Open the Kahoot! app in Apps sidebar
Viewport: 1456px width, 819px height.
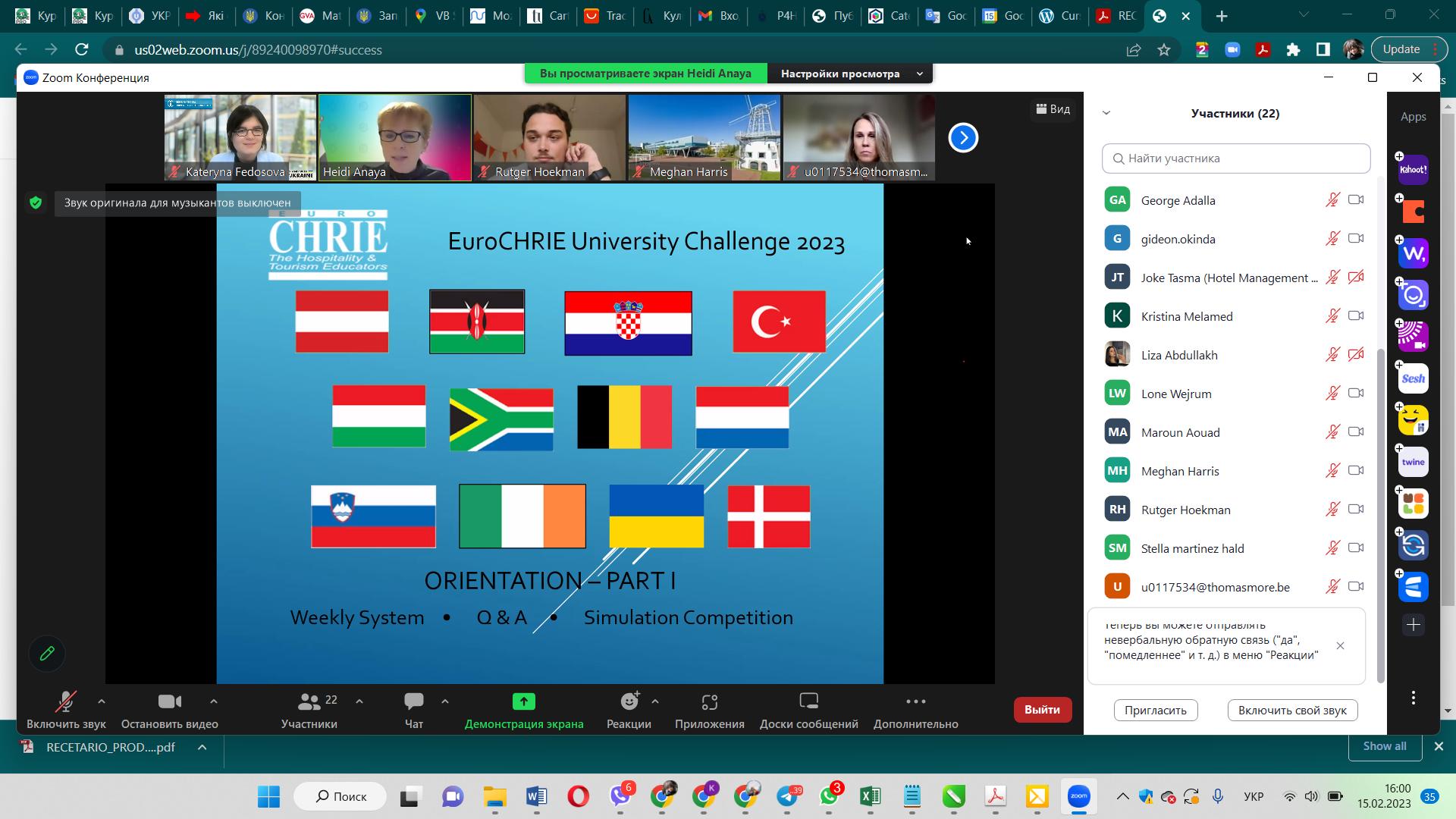coord(1414,170)
